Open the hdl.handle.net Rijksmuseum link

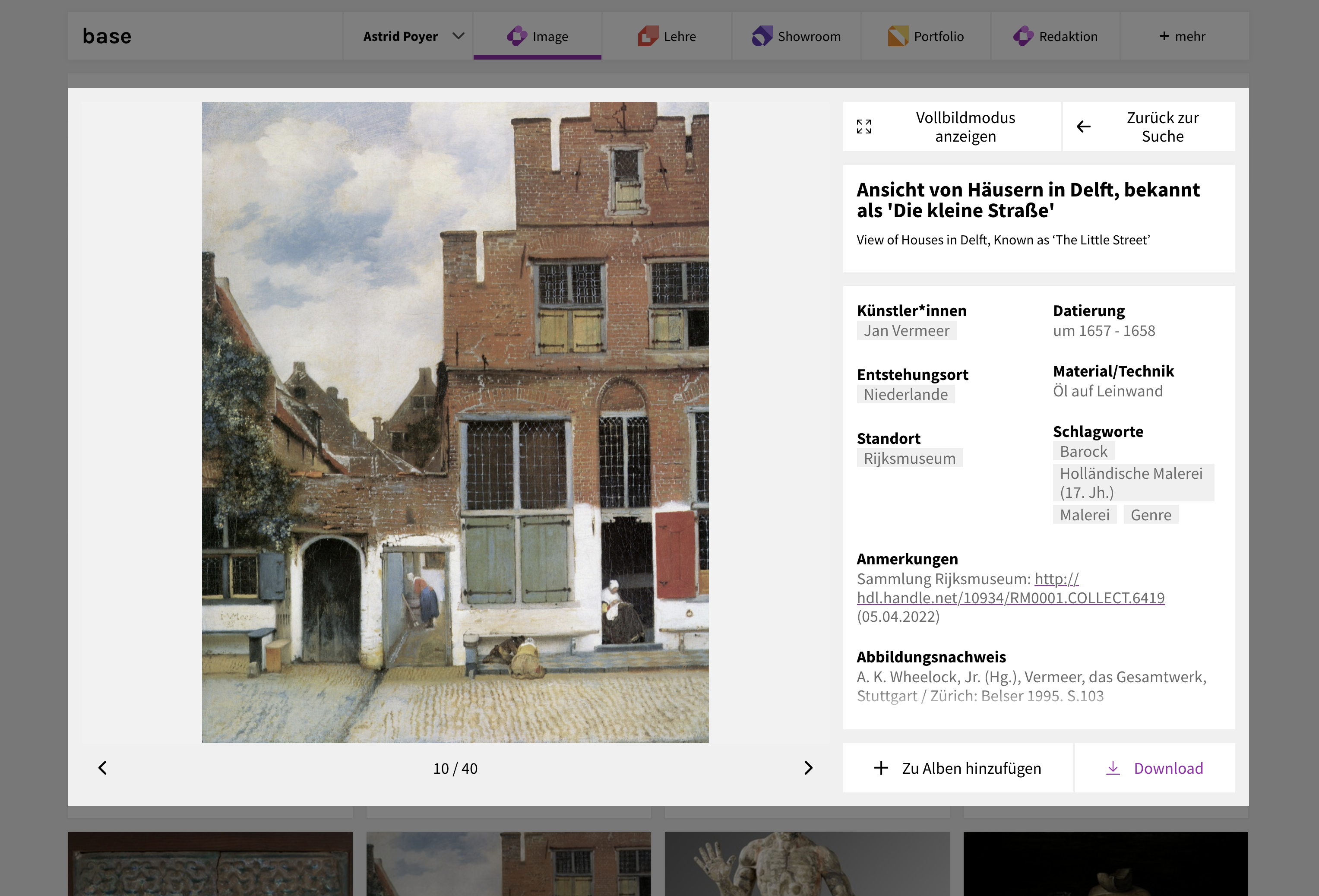pos(1010,597)
